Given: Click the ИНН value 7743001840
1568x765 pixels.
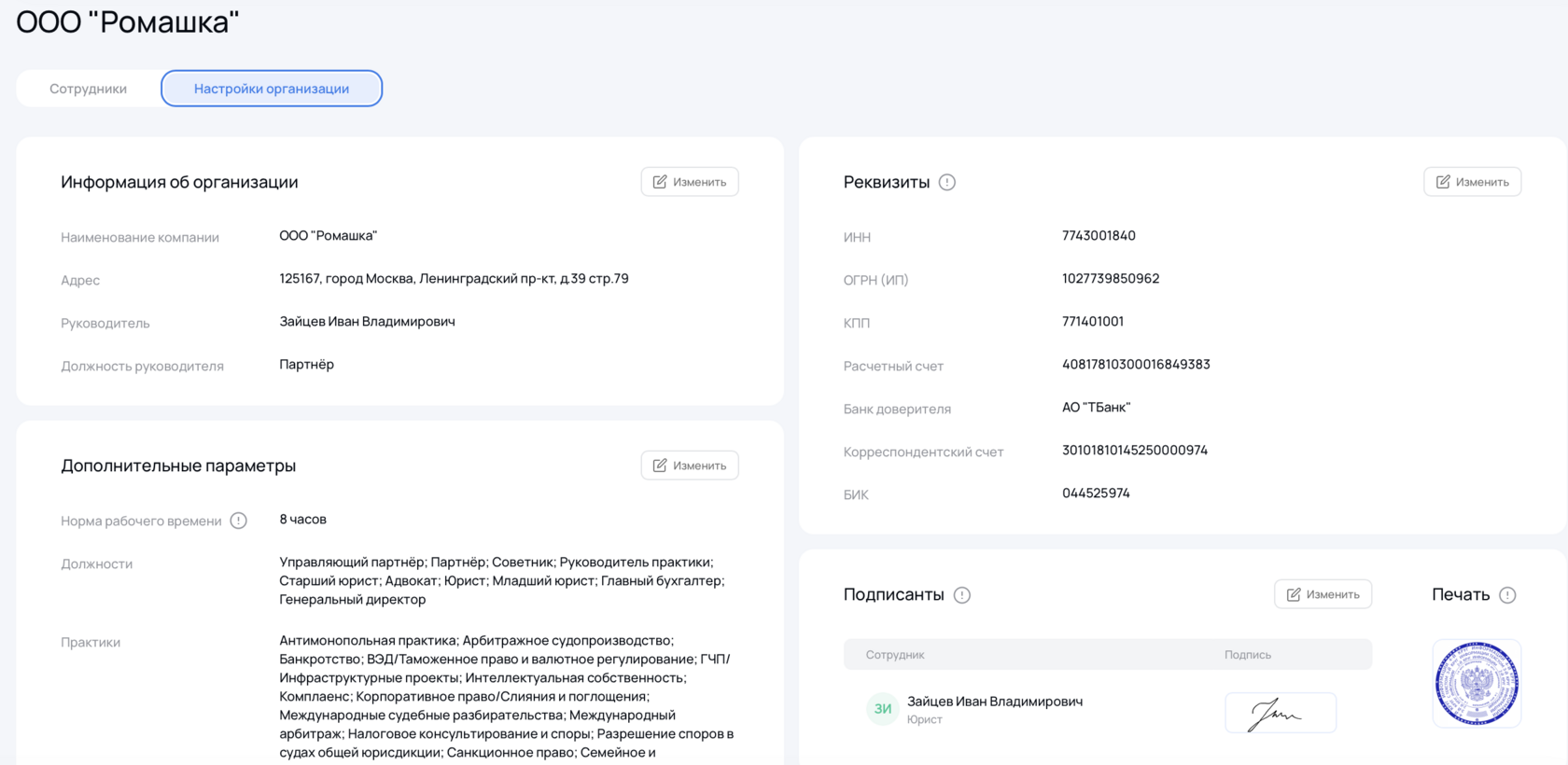Looking at the screenshot, I should click(1099, 236).
